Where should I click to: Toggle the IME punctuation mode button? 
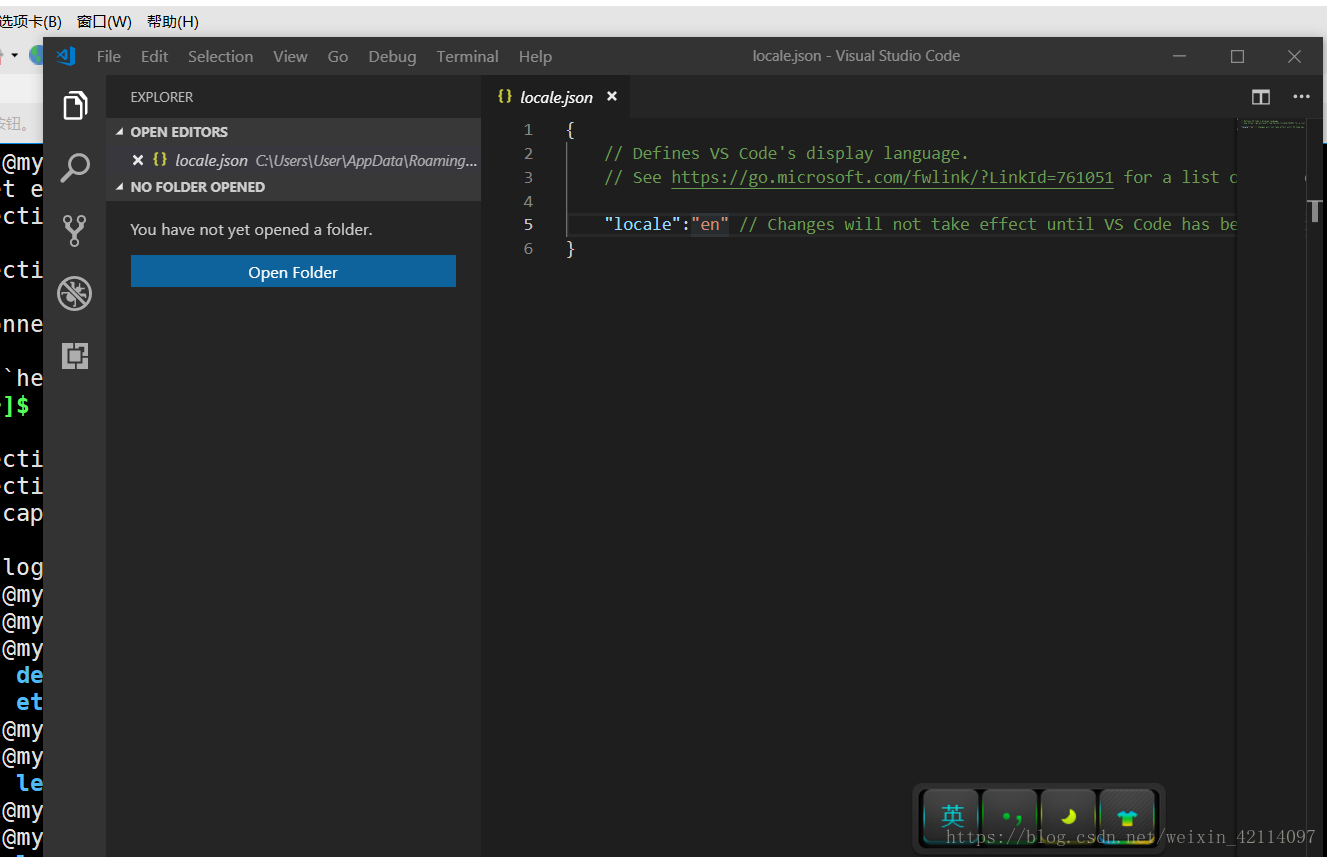1010,816
